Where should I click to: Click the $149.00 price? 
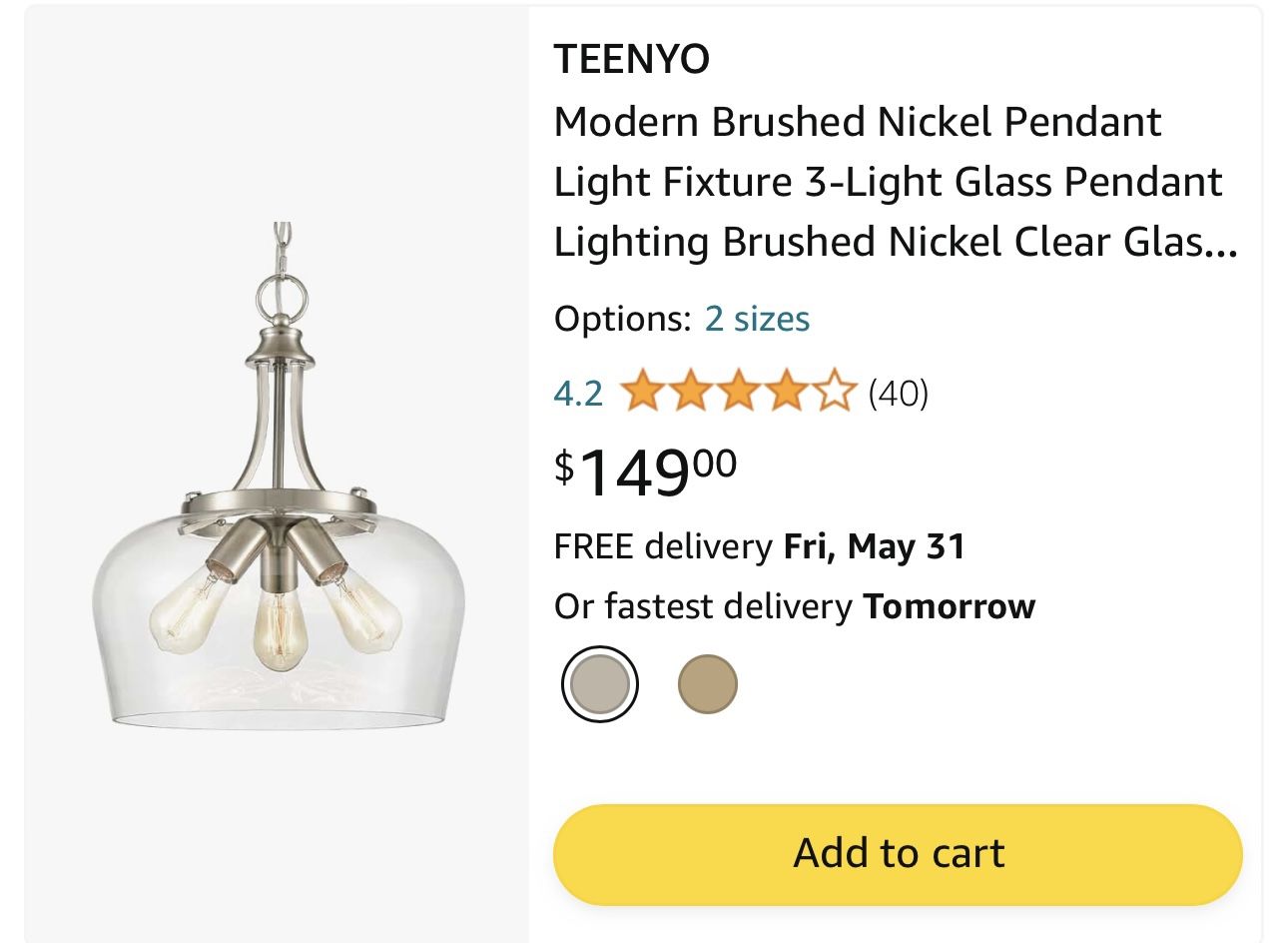(x=647, y=471)
